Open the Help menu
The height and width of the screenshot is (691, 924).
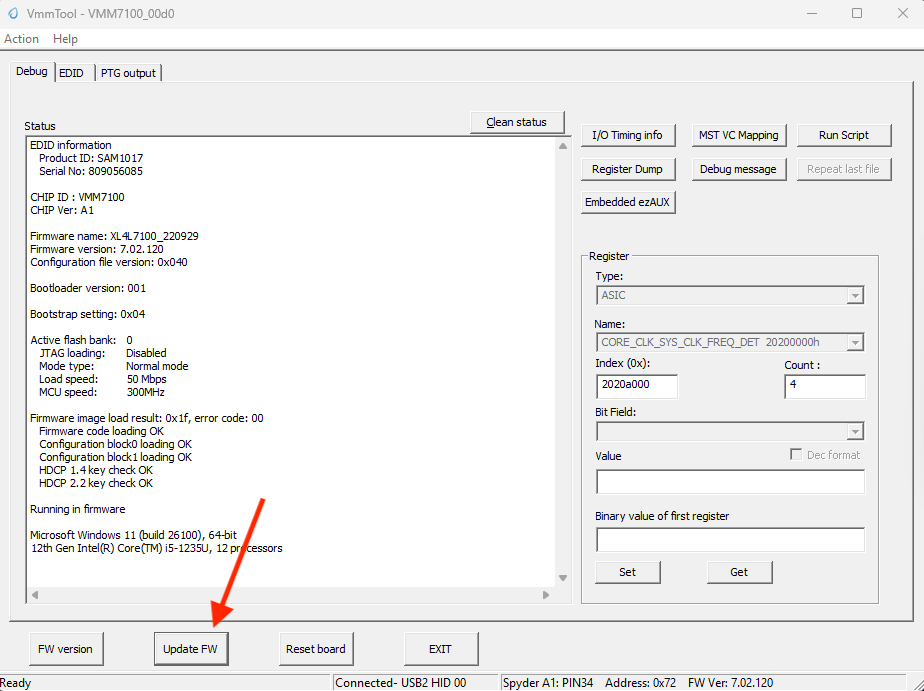point(65,39)
